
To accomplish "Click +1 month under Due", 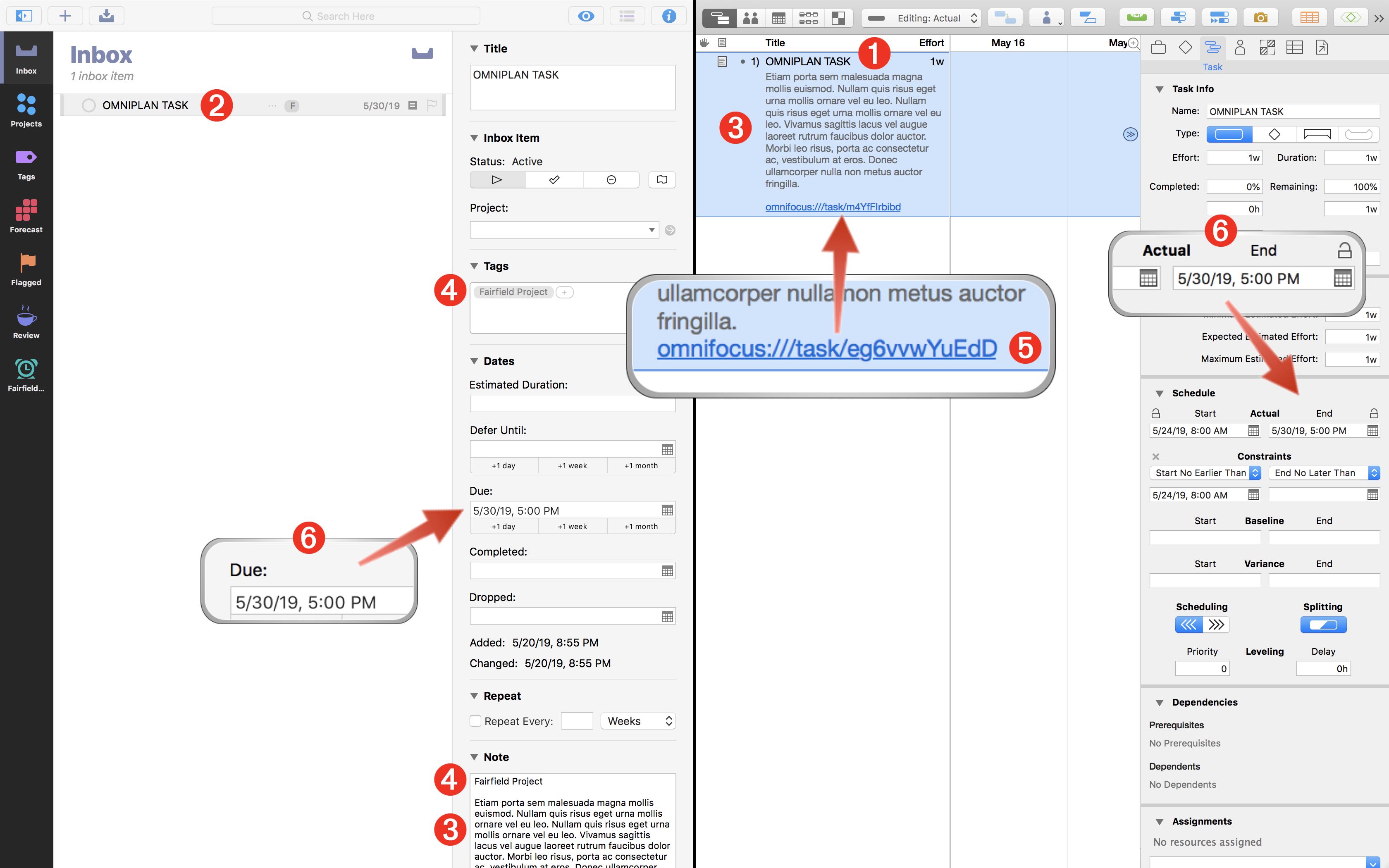I will point(641,527).
